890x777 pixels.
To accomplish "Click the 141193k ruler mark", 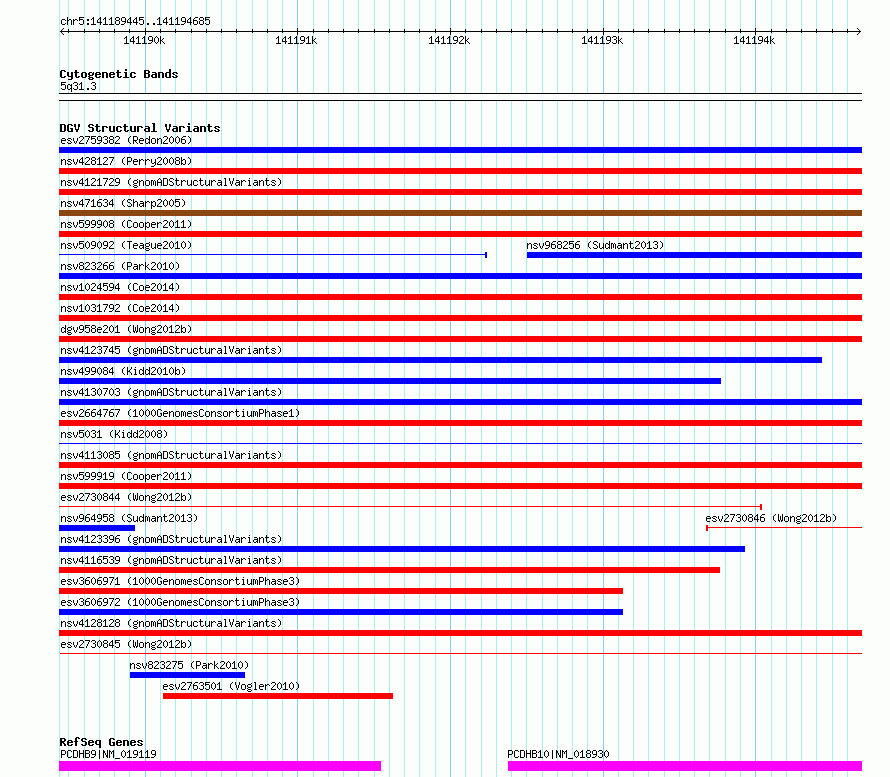I will pos(602,40).
